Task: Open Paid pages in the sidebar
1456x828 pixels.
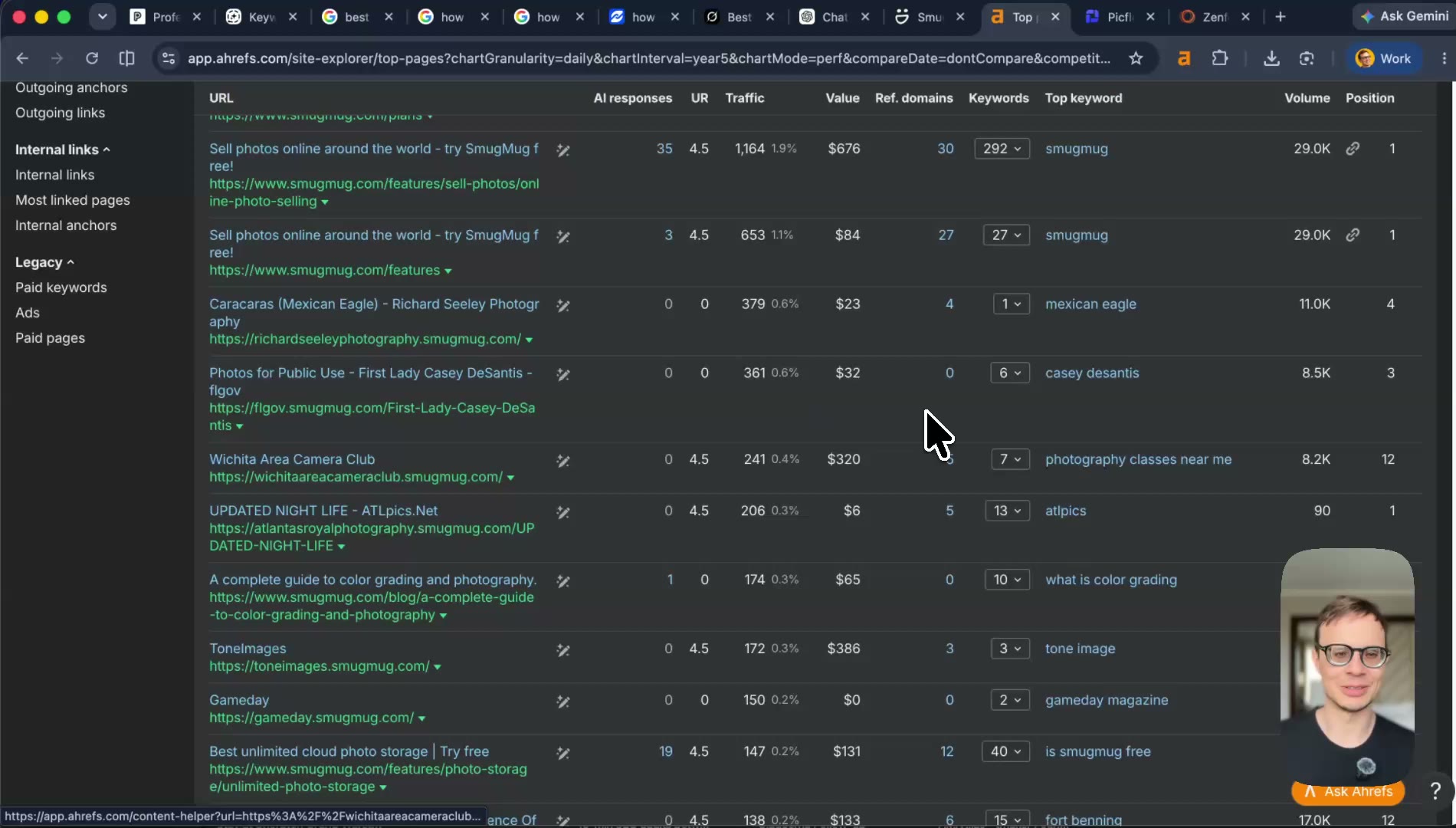Action: click(50, 338)
